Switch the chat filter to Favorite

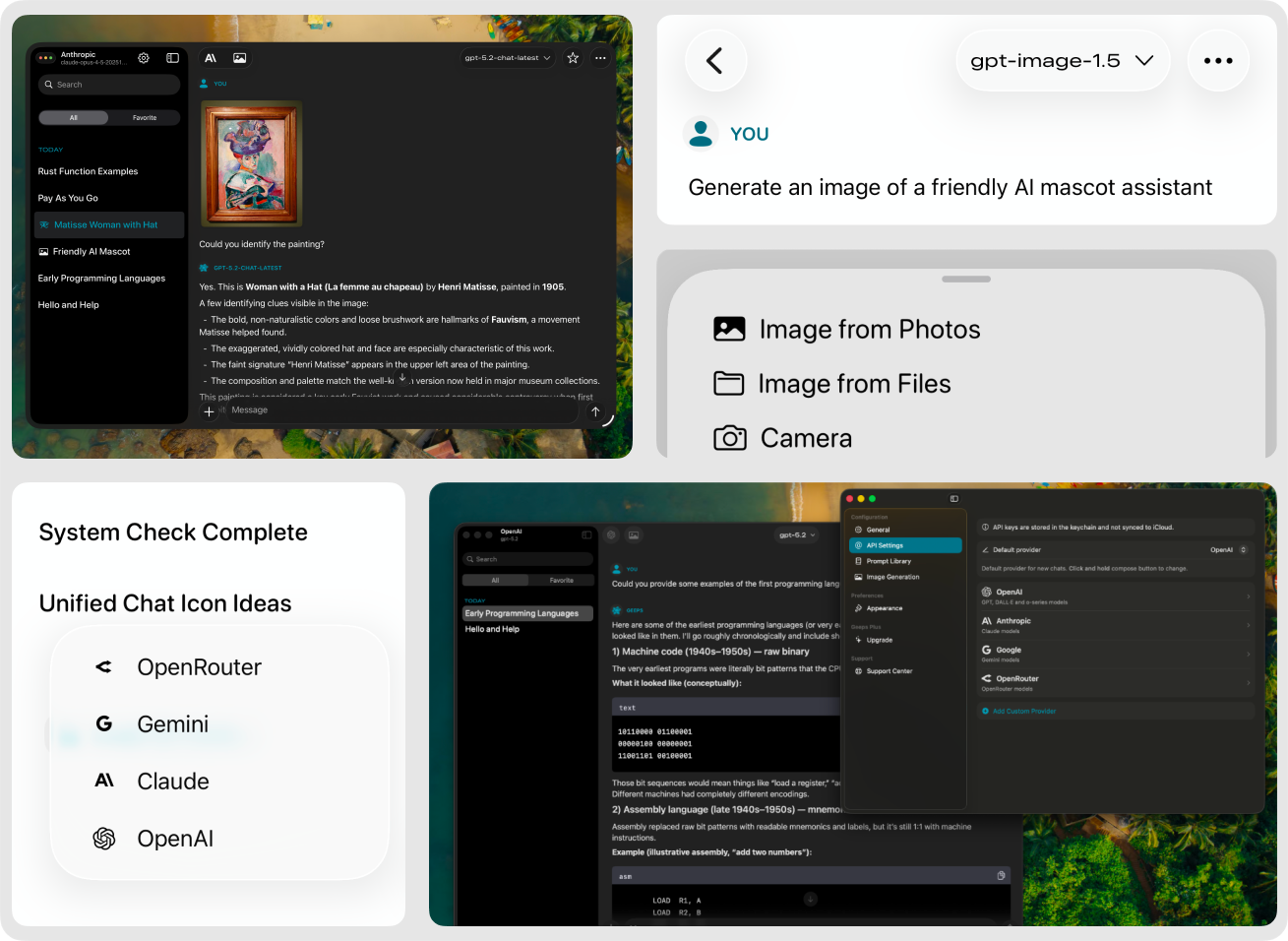tap(145, 117)
